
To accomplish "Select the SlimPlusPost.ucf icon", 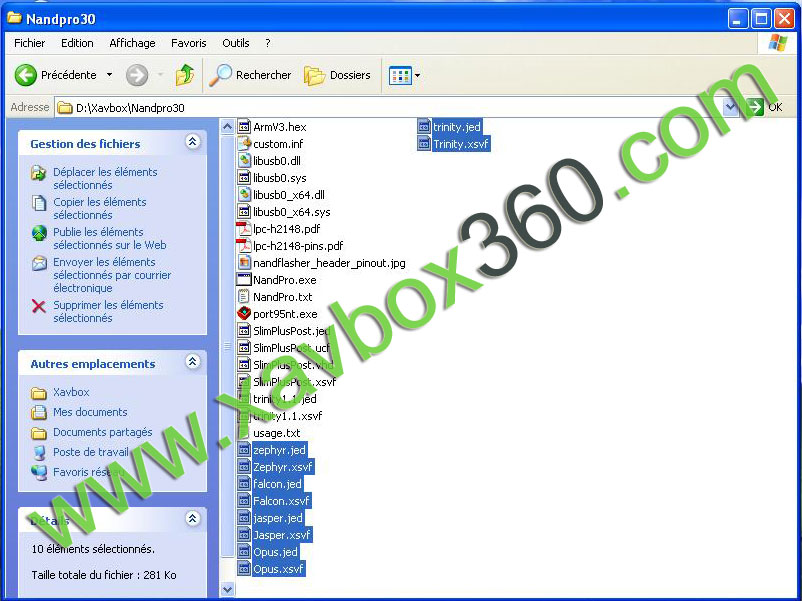I will (244, 348).
